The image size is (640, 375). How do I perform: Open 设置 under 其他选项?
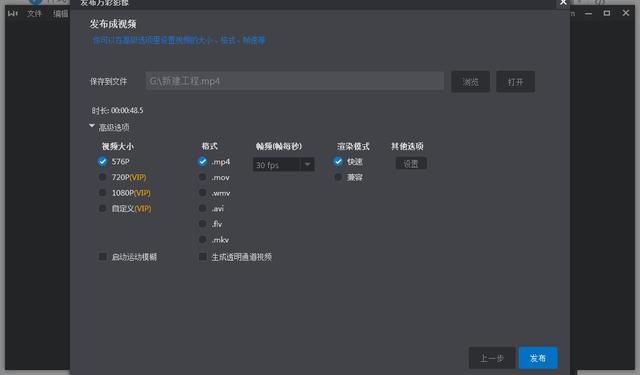point(411,164)
